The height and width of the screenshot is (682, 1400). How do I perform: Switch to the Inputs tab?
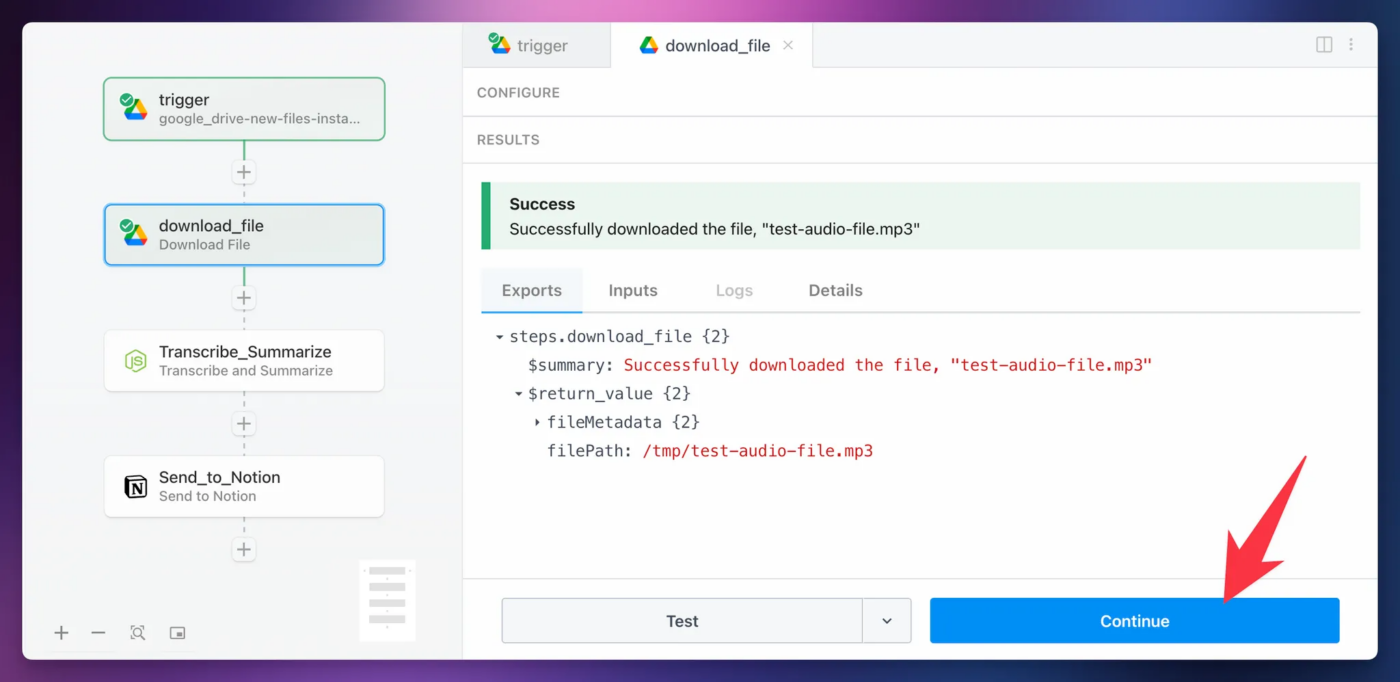[633, 290]
